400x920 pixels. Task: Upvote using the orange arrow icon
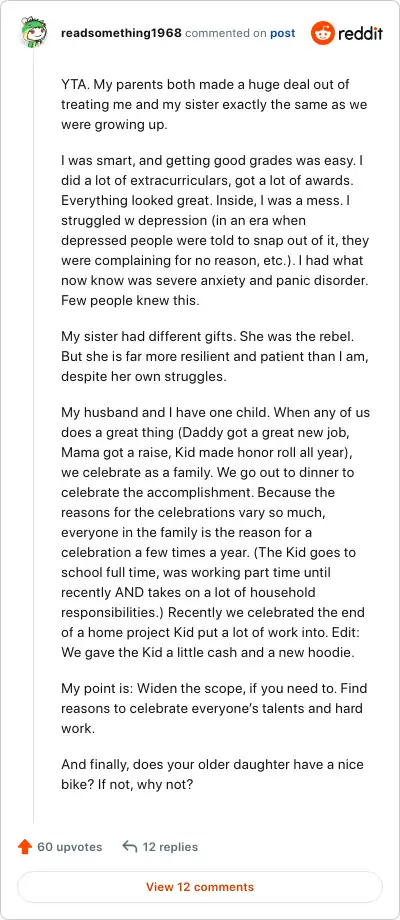click(x=25, y=847)
